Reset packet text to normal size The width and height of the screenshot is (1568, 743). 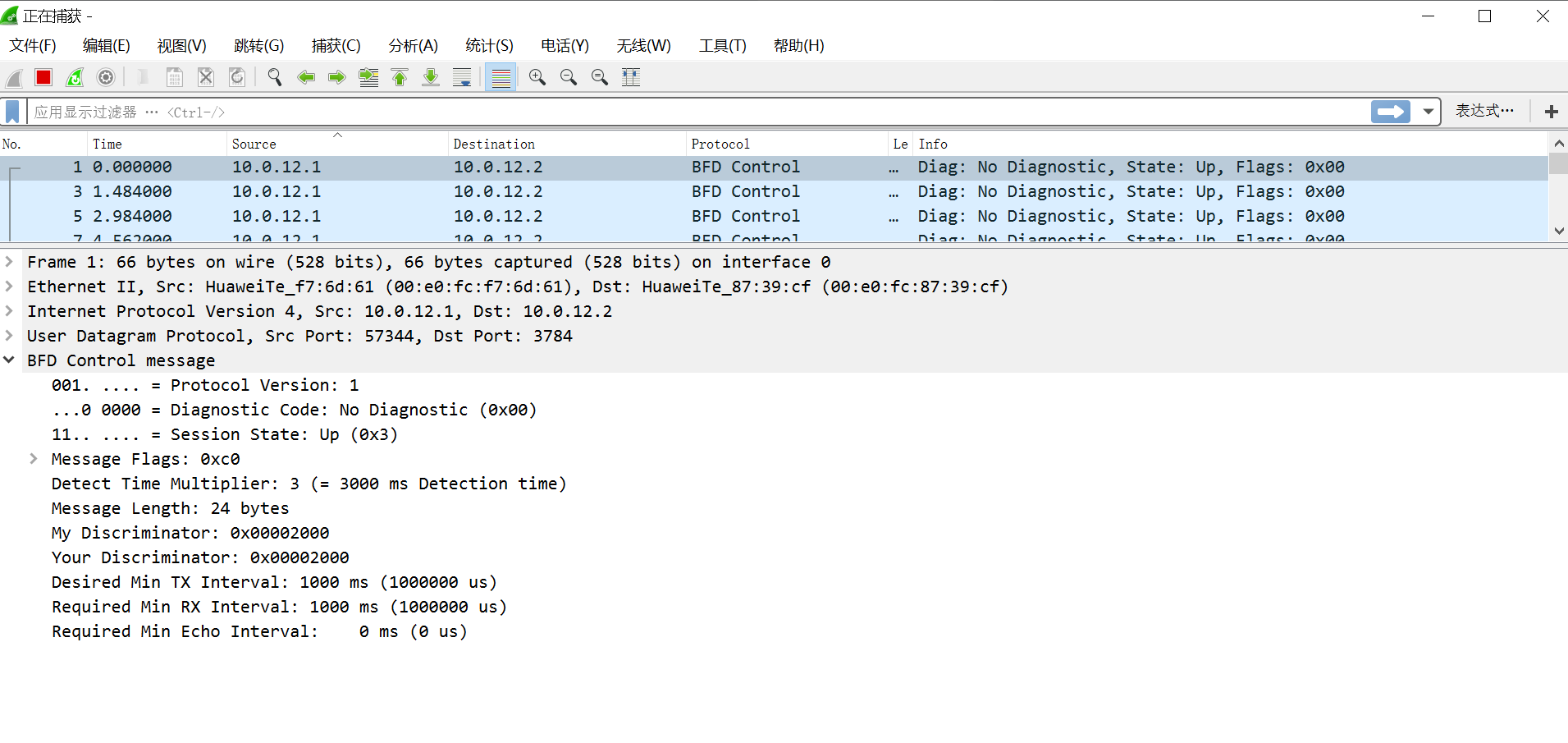[600, 78]
